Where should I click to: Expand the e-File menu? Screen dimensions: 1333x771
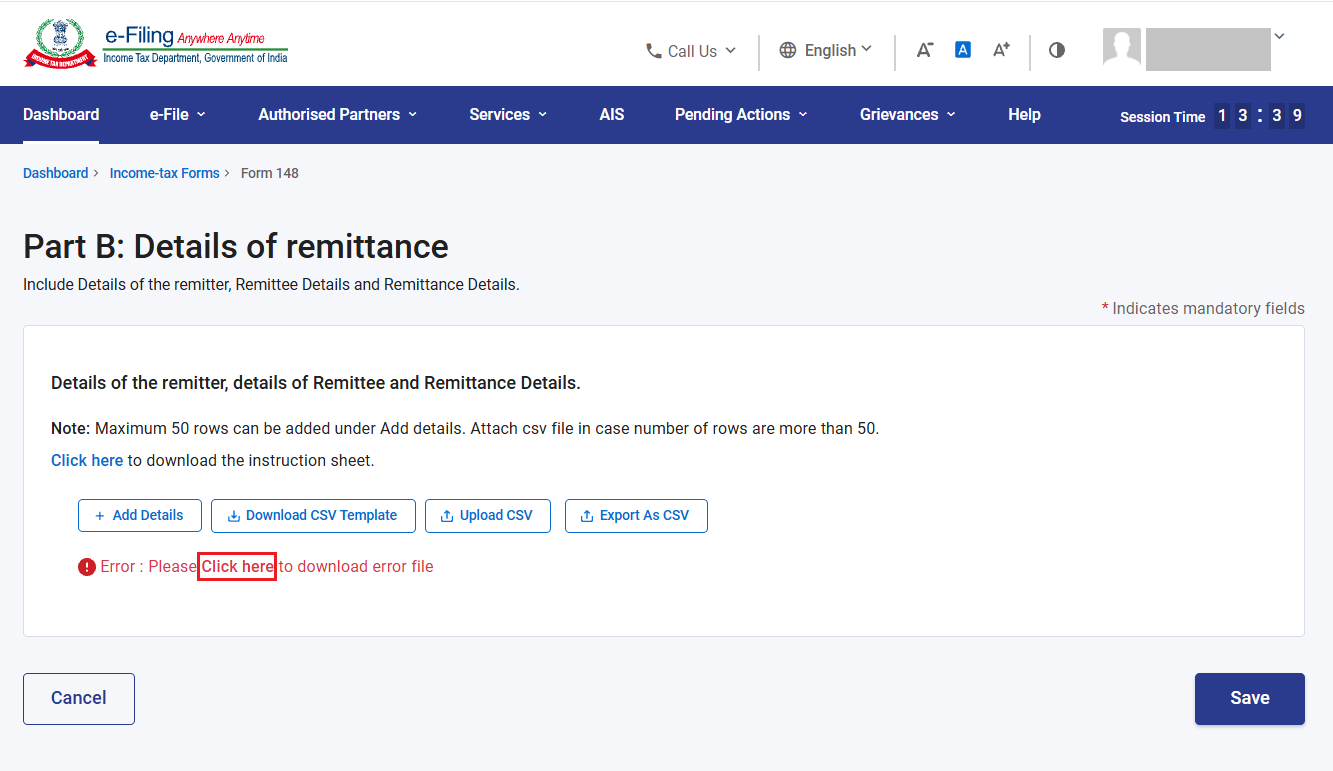(x=178, y=114)
